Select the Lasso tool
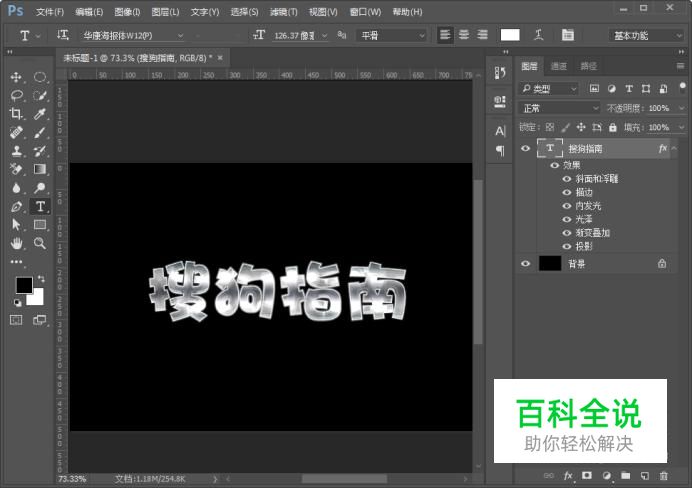Screen dimensions: 692x488 pyautogui.click(x=16, y=95)
